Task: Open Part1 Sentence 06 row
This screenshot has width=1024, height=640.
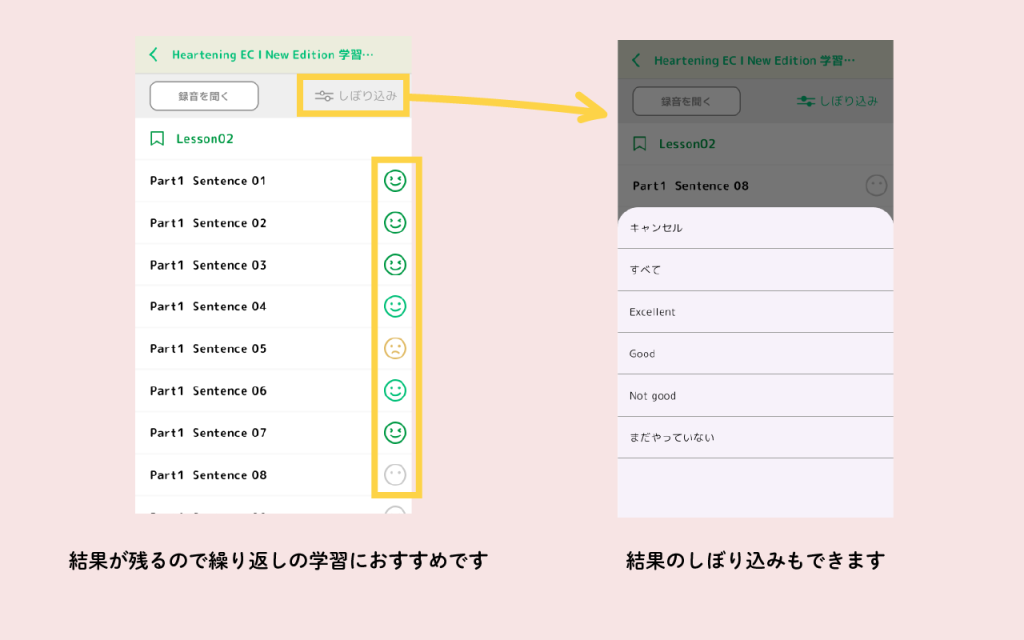Action: (273, 391)
